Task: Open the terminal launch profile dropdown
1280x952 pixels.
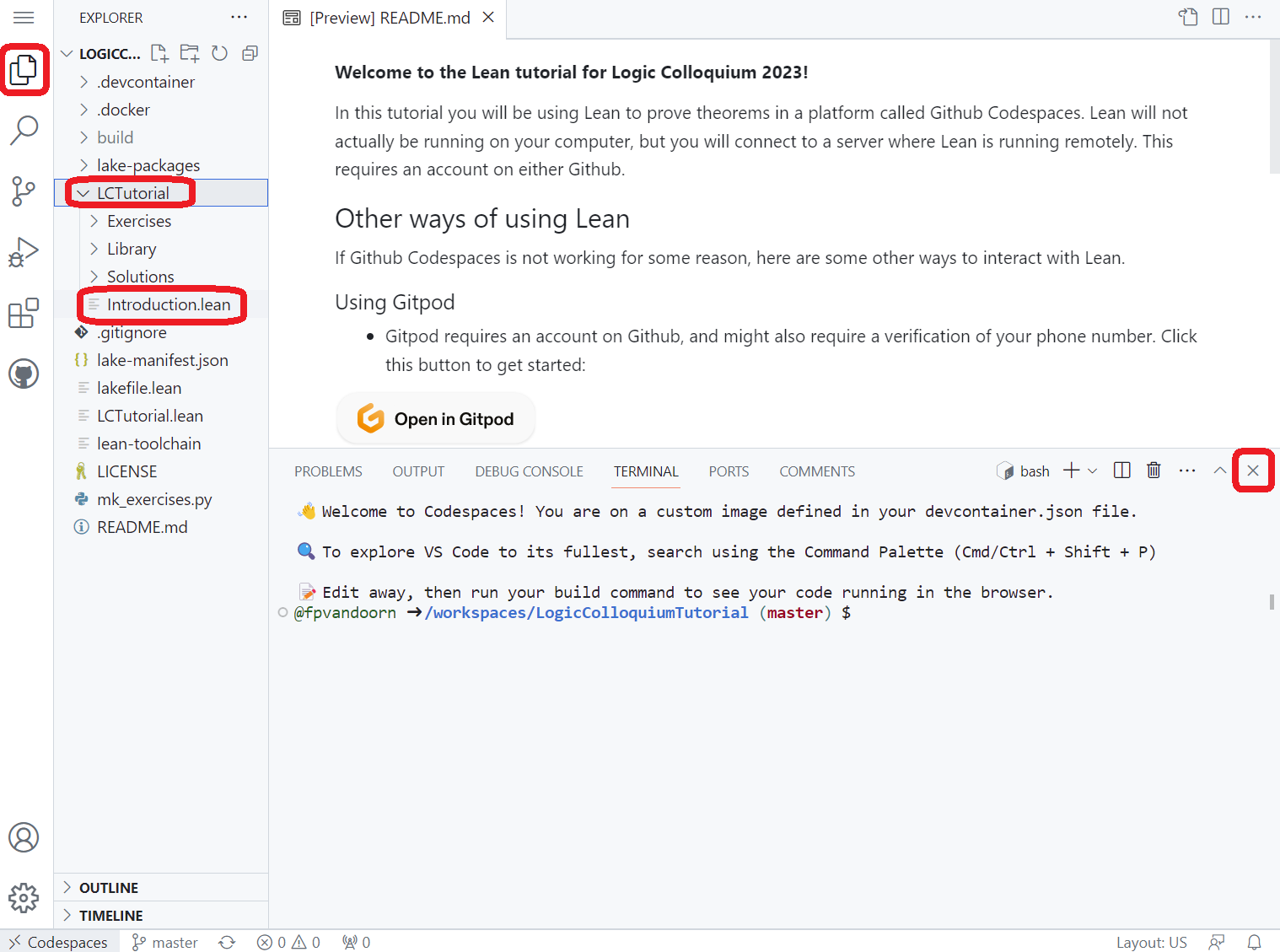Action: click(x=1093, y=471)
